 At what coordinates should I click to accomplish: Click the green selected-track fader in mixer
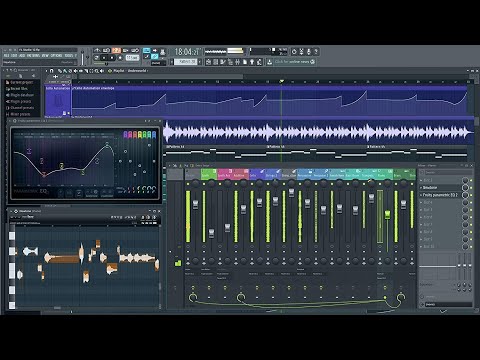(x=387, y=215)
